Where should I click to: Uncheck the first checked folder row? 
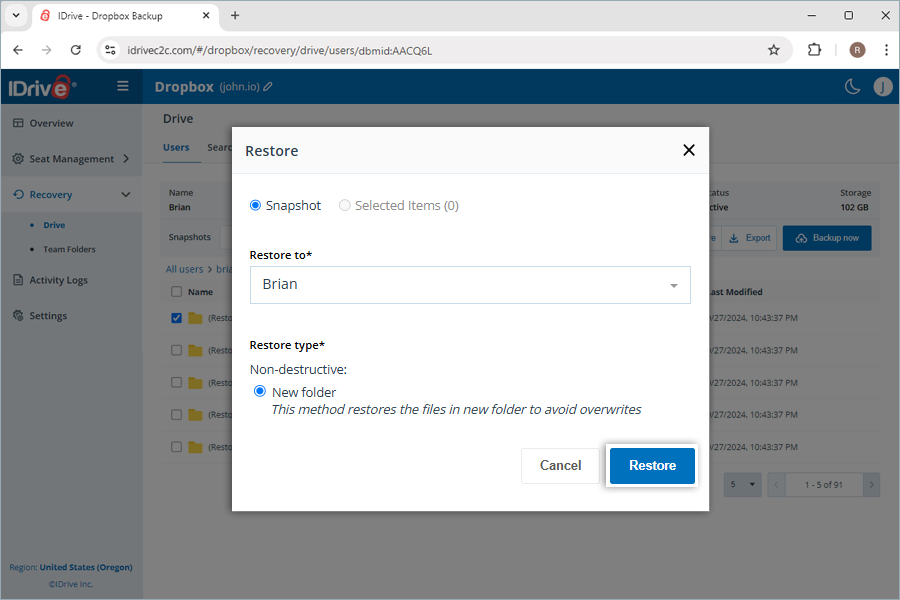coord(176,318)
